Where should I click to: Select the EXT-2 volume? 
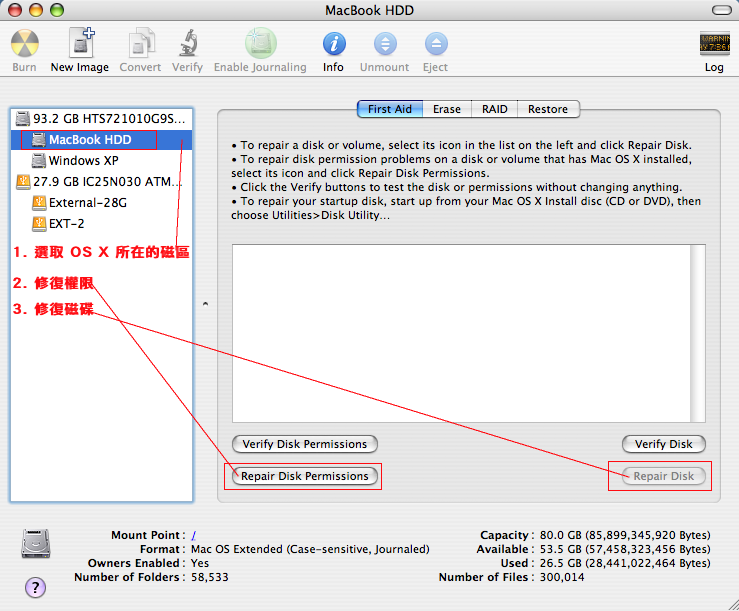[101, 223]
